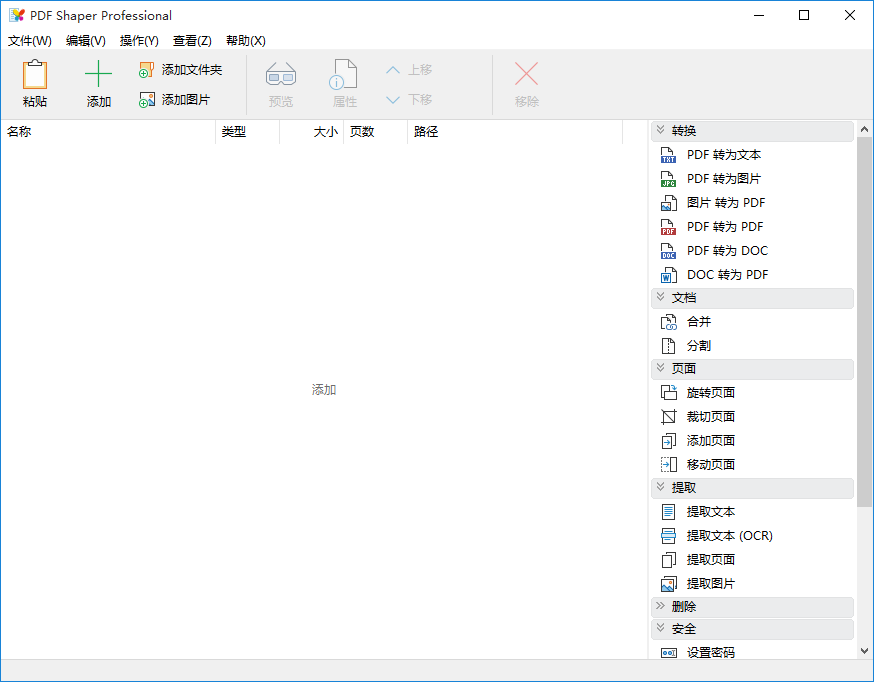Expand the 删除 section chevron
The height and width of the screenshot is (682, 874).
pos(661,606)
